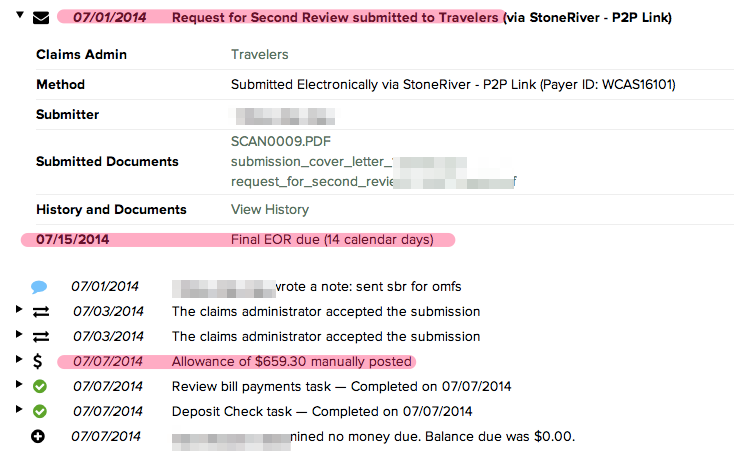The image size is (734, 470).
Task: Expand the Review bill payments task row
Action: (x=19, y=384)
